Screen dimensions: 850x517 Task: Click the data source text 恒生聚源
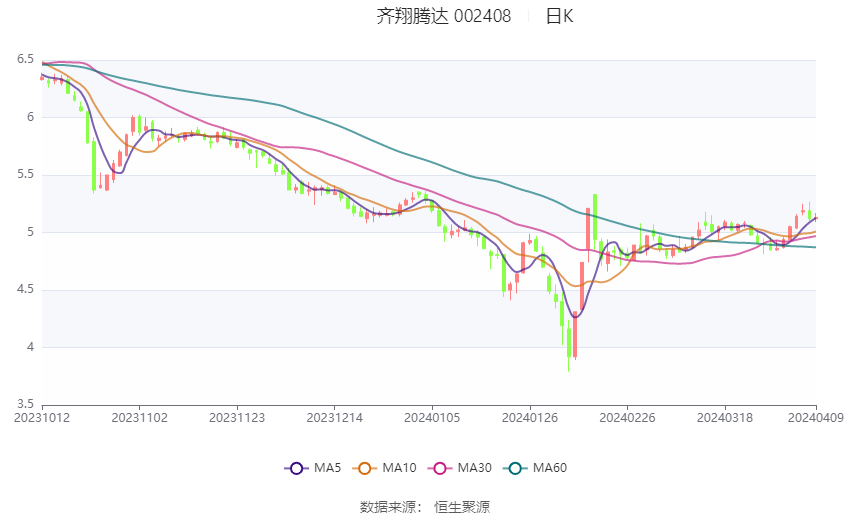click(x=462, y=507)
